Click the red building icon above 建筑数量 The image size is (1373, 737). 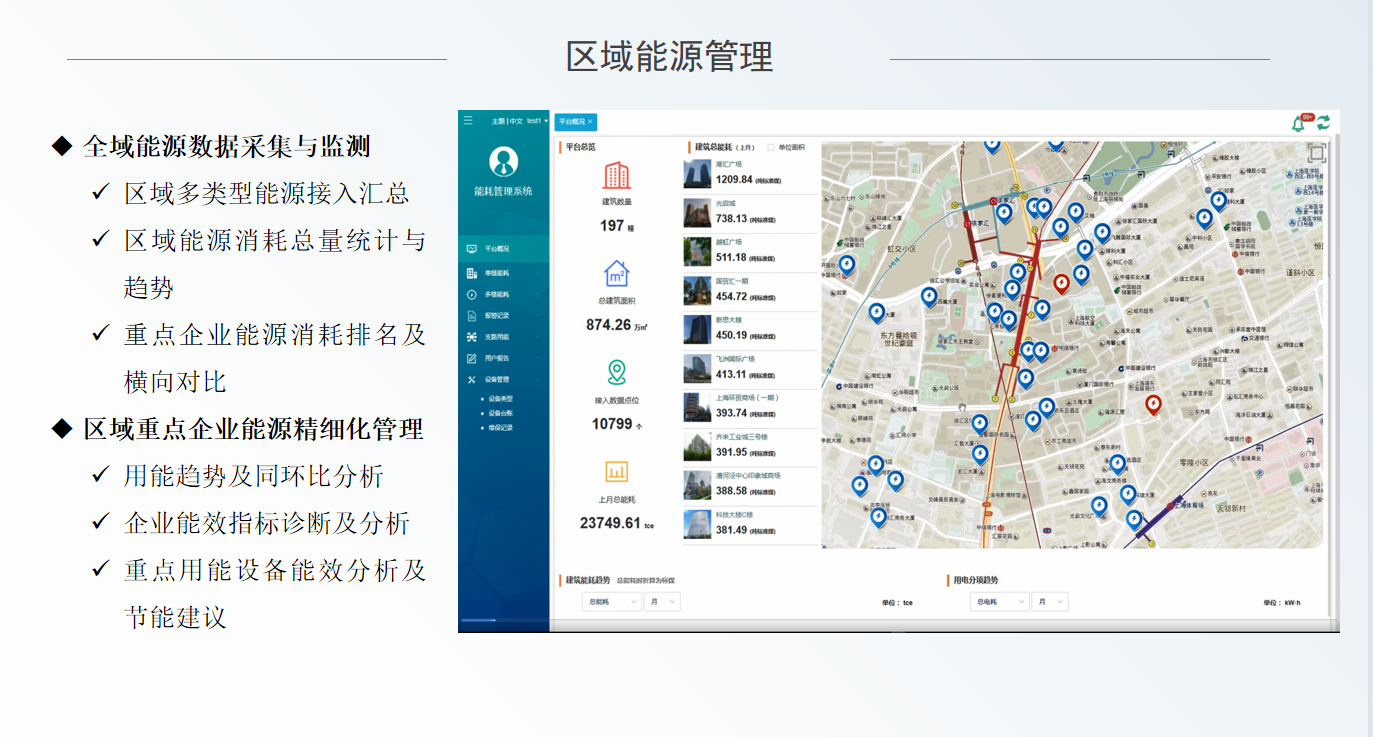tap(617, 176)
